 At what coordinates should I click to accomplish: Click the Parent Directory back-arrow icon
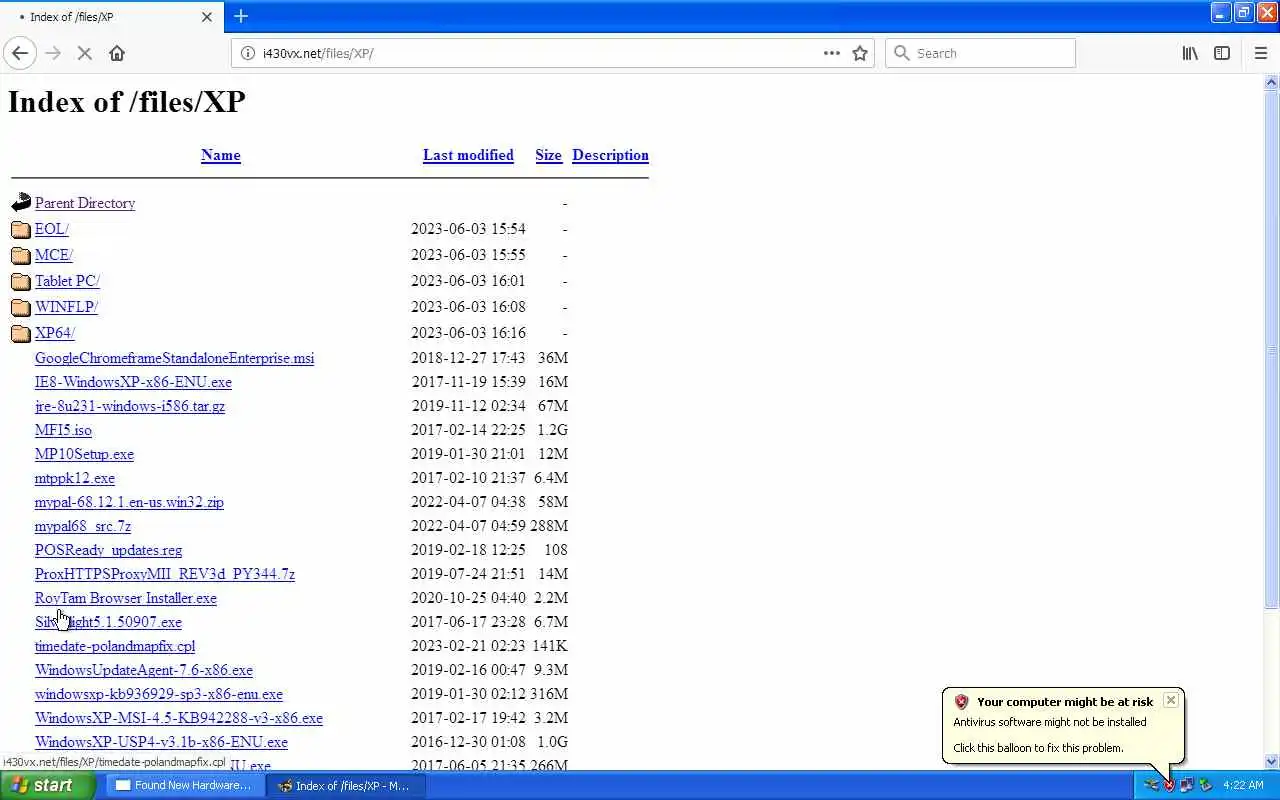pyautogui.click(x=21, y=203)
